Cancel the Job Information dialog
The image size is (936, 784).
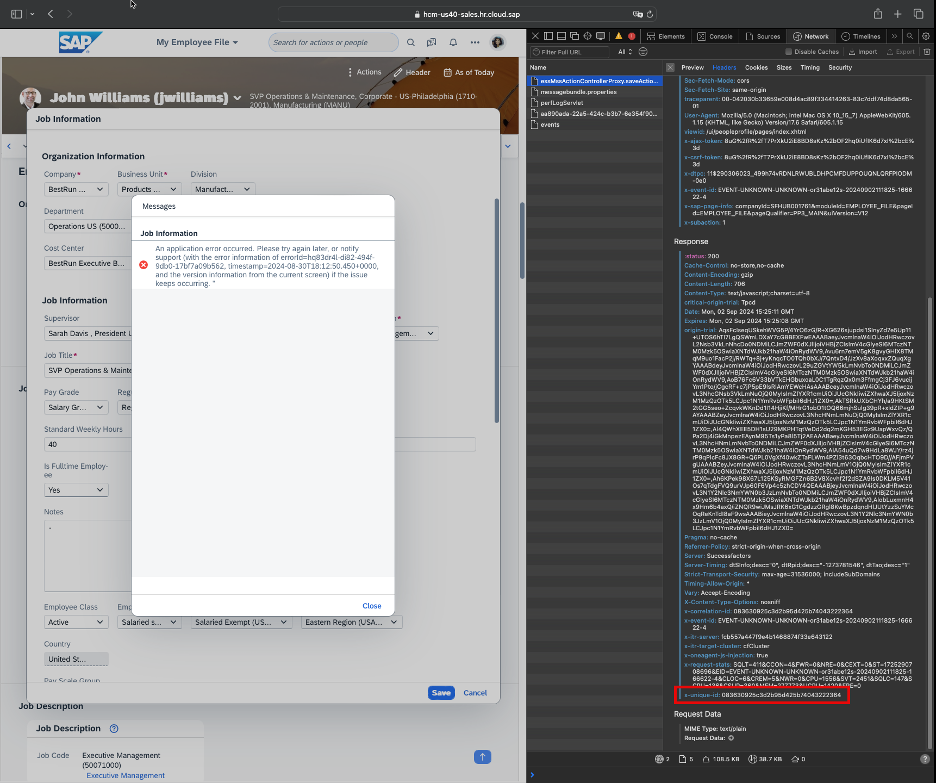[x=475, y=693]
